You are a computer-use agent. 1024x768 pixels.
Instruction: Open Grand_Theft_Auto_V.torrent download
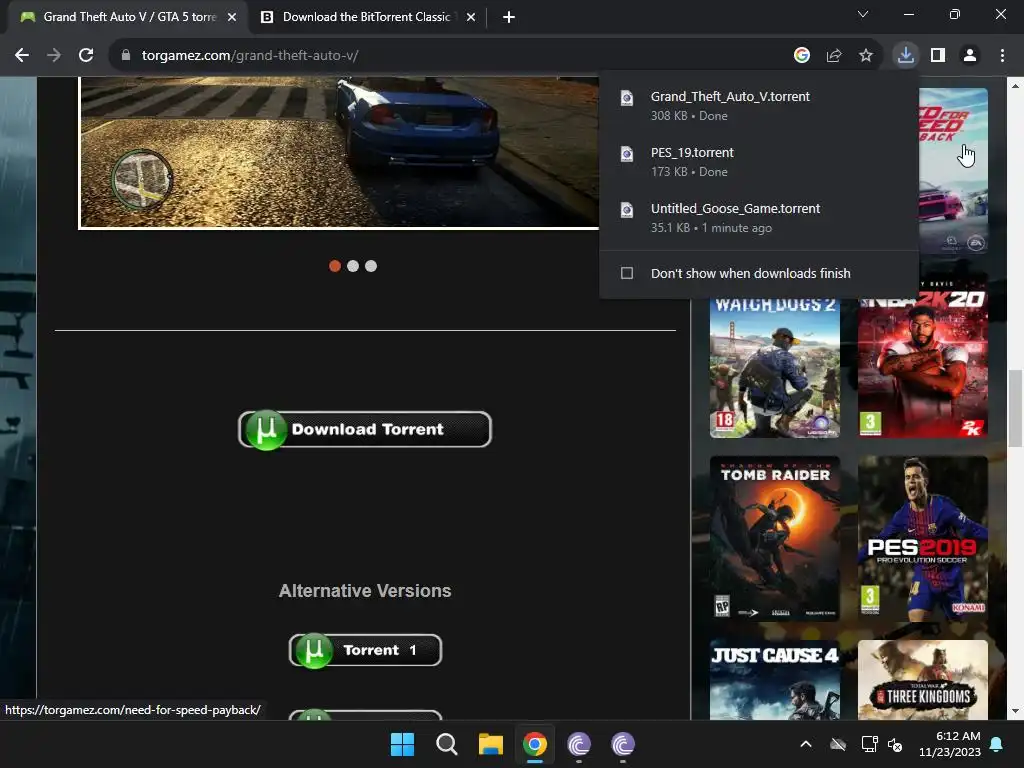point(758,106)
